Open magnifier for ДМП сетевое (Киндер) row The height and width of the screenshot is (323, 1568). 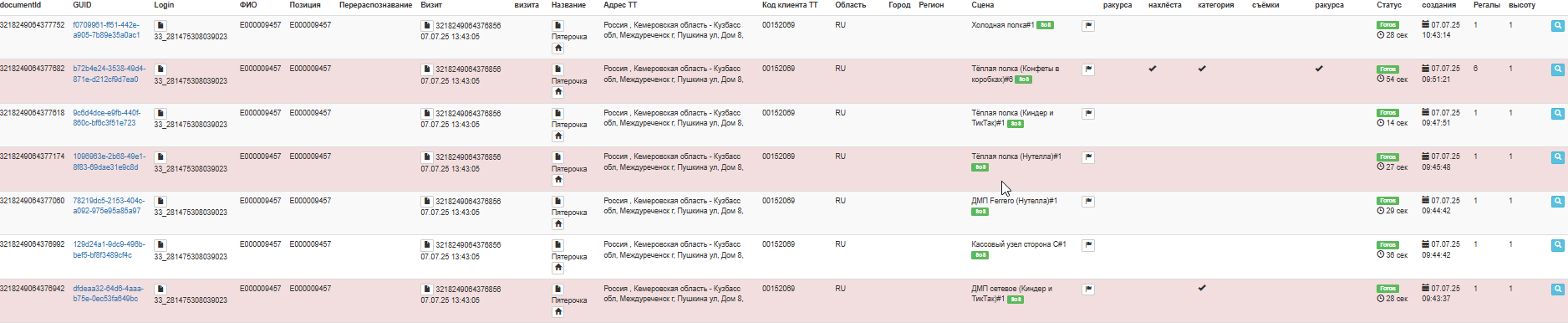1558,290
